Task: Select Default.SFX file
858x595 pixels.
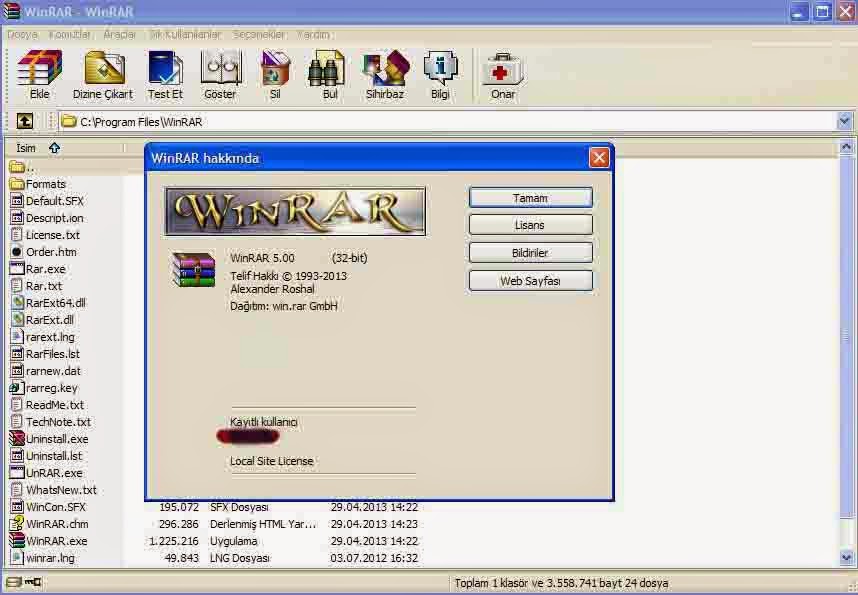Action: point(47,201)
